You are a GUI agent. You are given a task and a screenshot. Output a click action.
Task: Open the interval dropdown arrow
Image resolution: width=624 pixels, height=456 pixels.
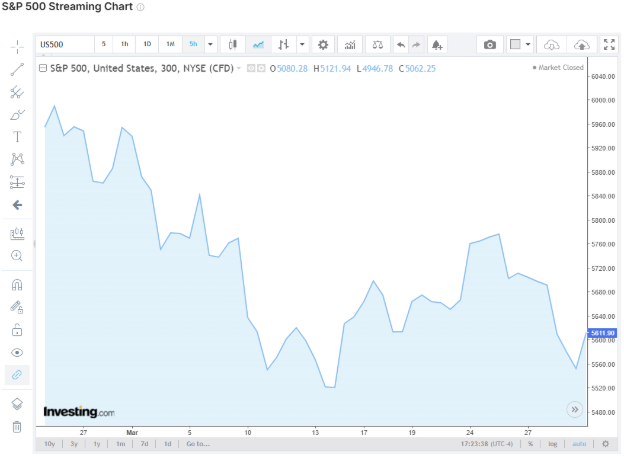pyautogui.click(x=211, y=44)
